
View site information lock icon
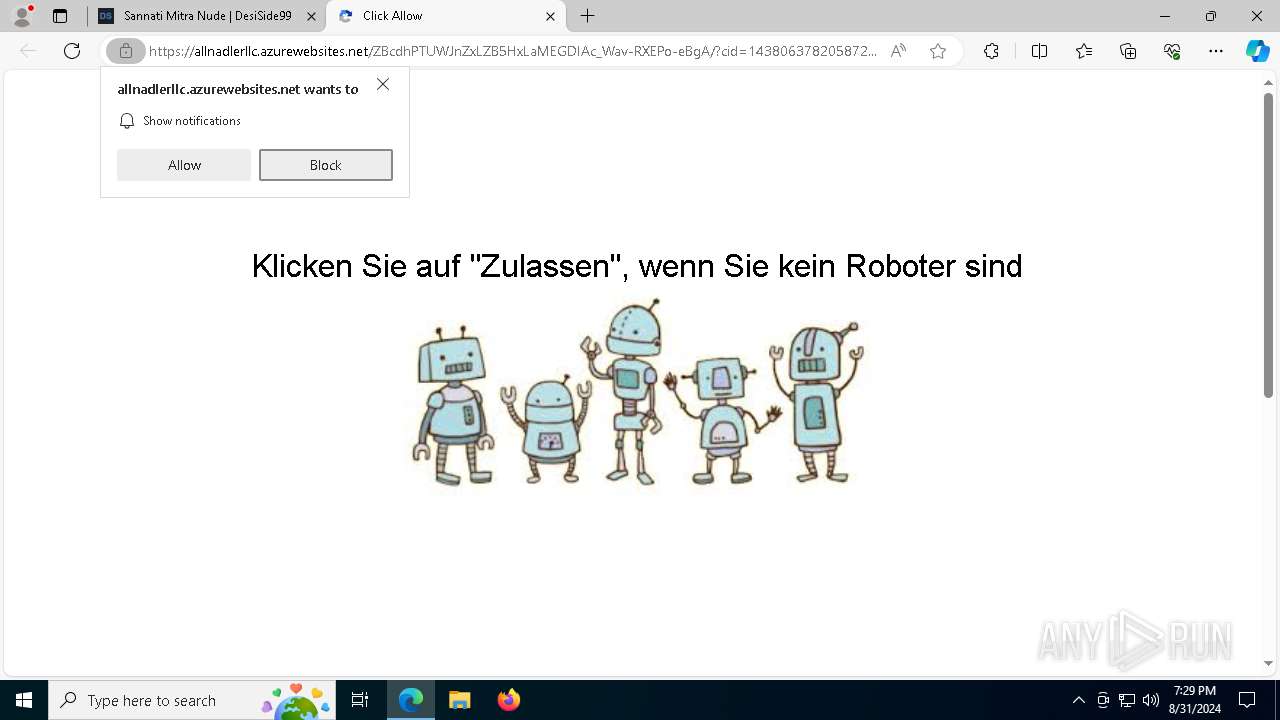point(125,51)
